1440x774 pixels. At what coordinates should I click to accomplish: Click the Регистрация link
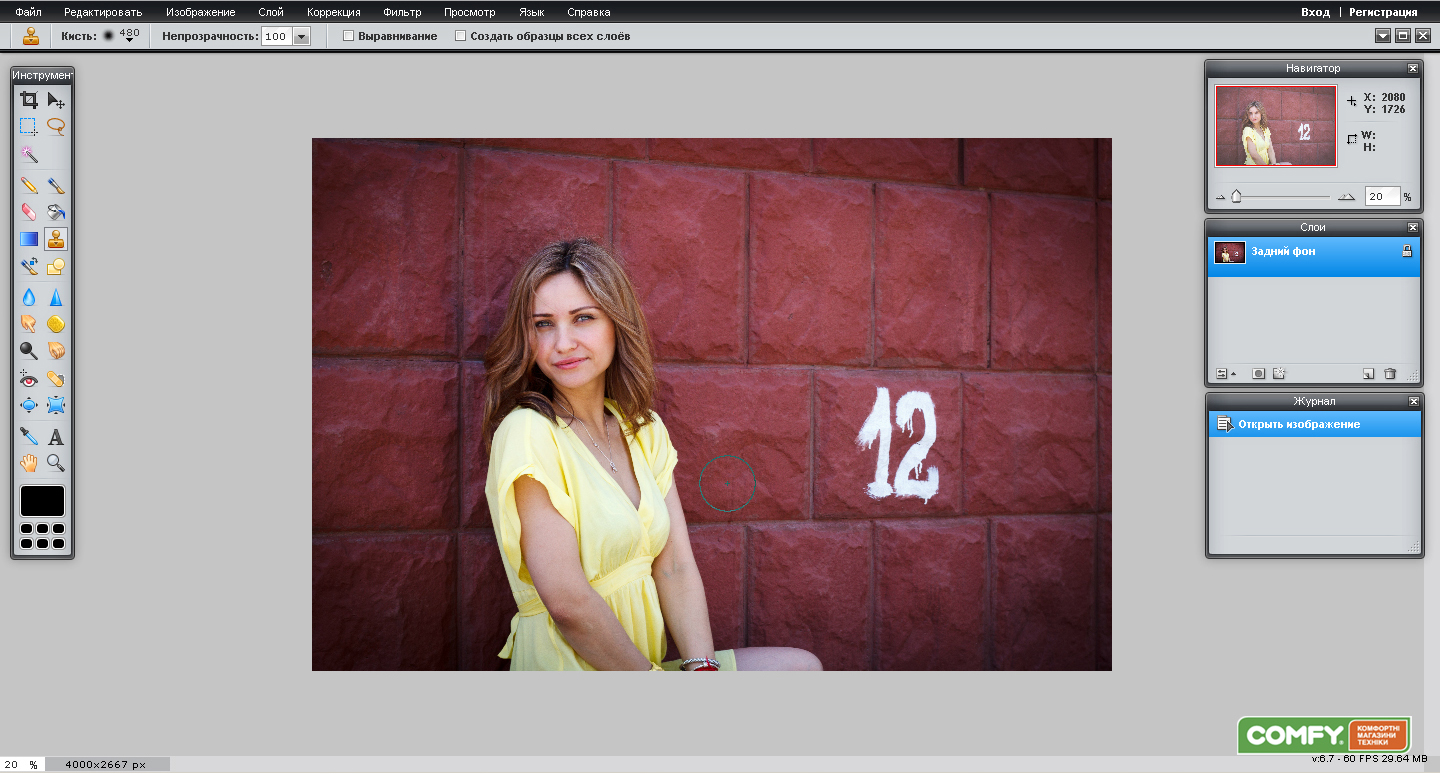point(1383,12)
